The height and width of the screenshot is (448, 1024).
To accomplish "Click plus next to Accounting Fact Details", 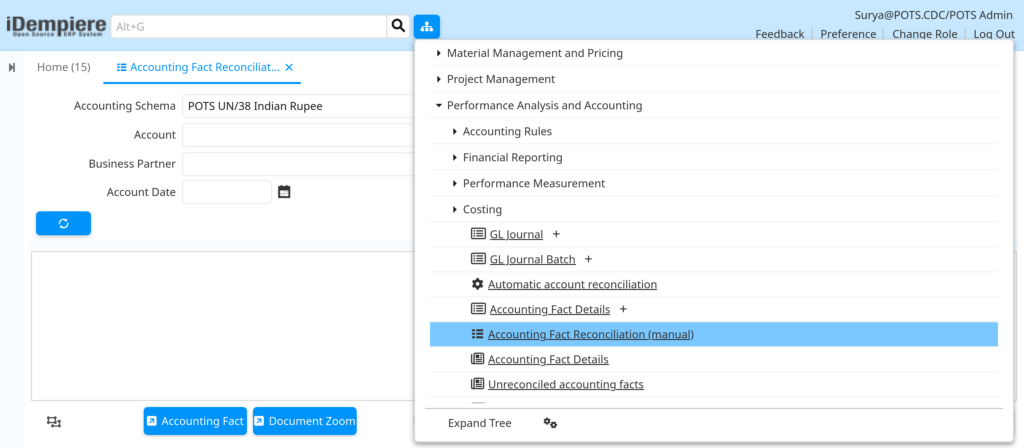I will tap(623, 309).
